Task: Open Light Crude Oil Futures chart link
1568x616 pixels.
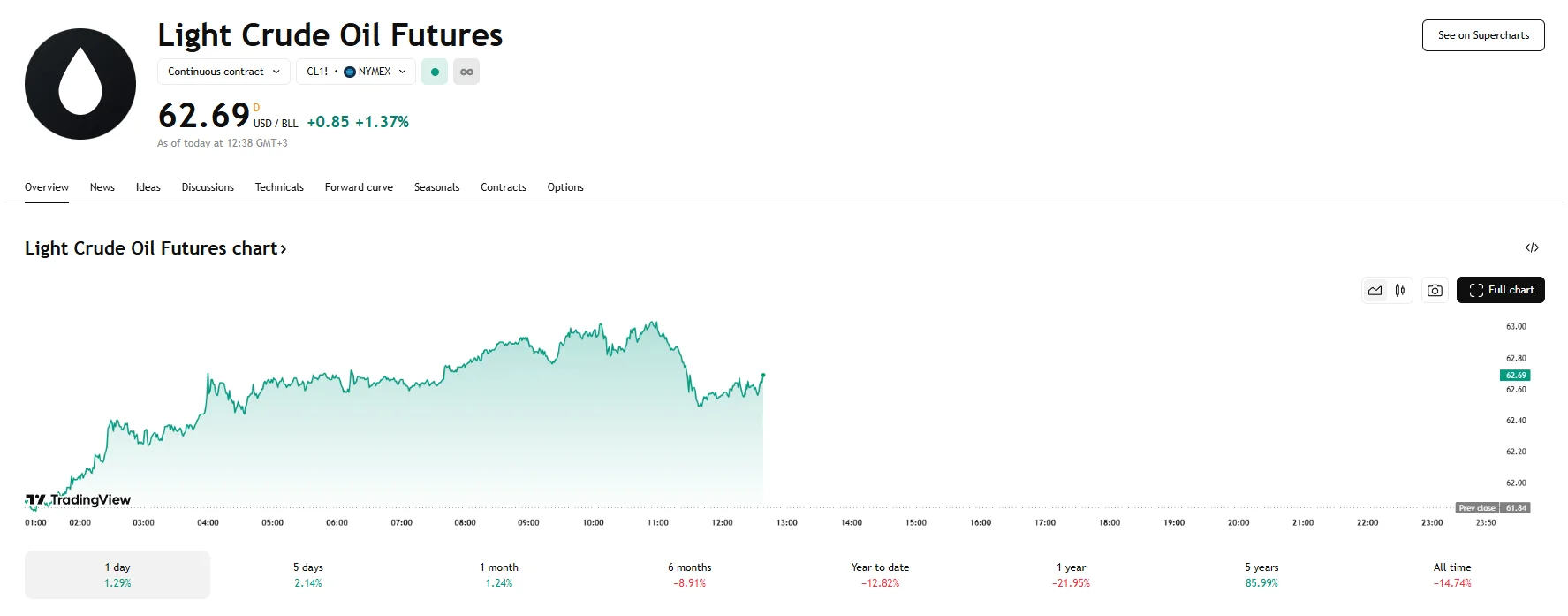Action: click(155, 248)
